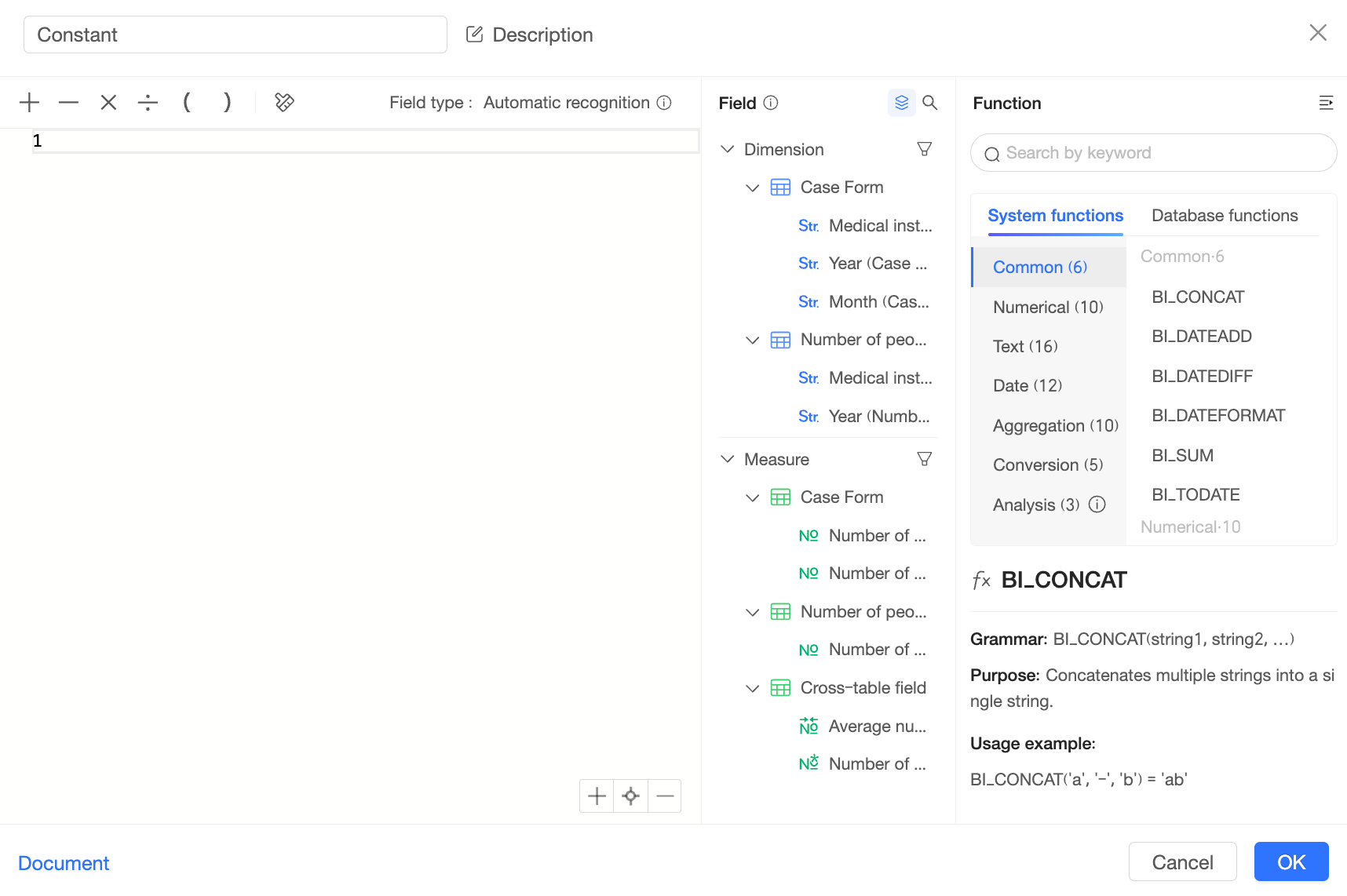Select Text (16) category
1347x896 pixels.
point(1049,346)
